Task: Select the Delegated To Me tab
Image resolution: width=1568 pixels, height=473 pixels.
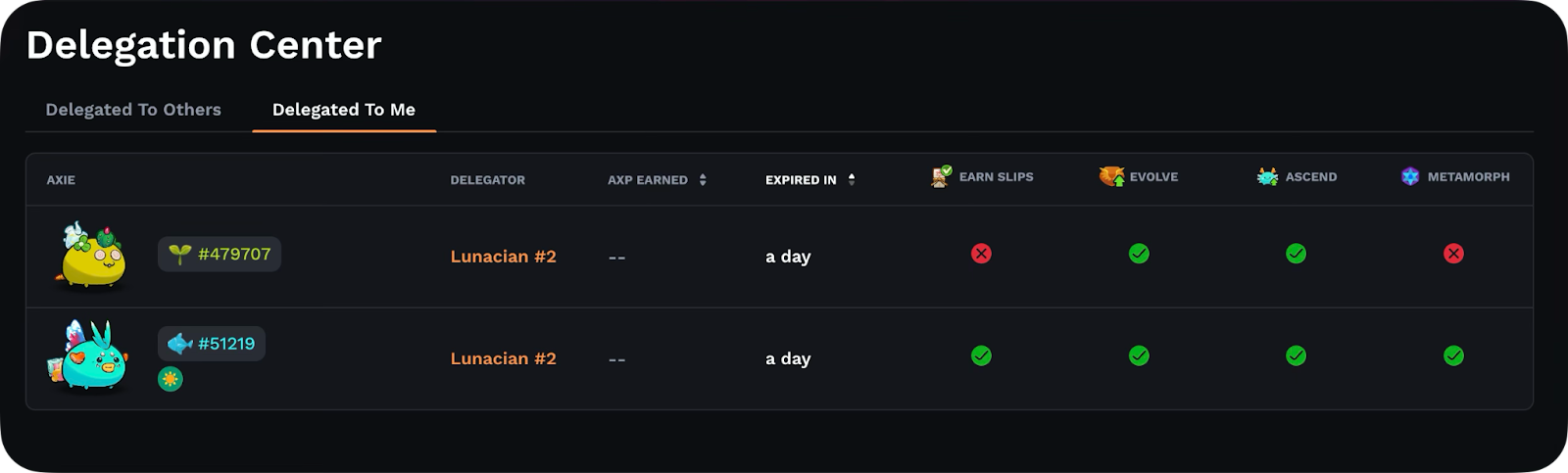Action: click(344, 110)
